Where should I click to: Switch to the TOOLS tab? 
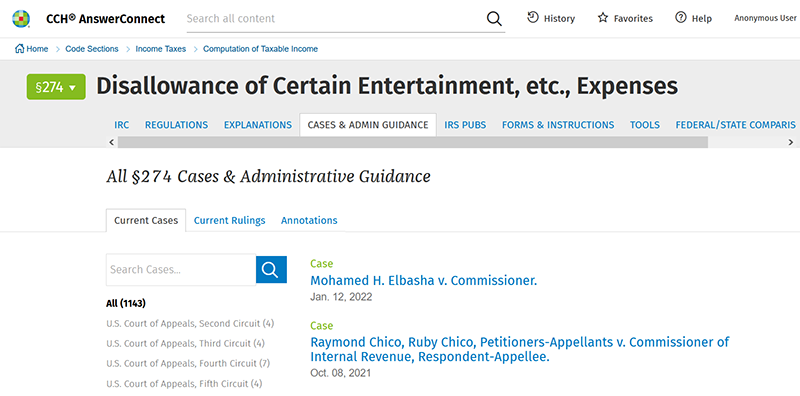[x=644, y=125]
